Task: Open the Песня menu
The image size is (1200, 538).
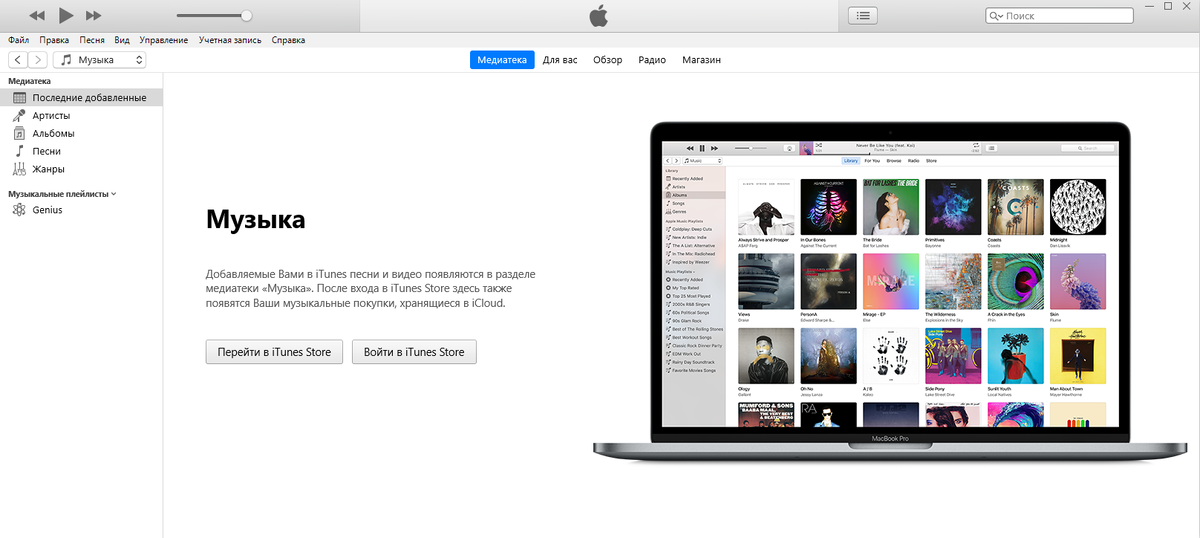Action: point(92,40)
